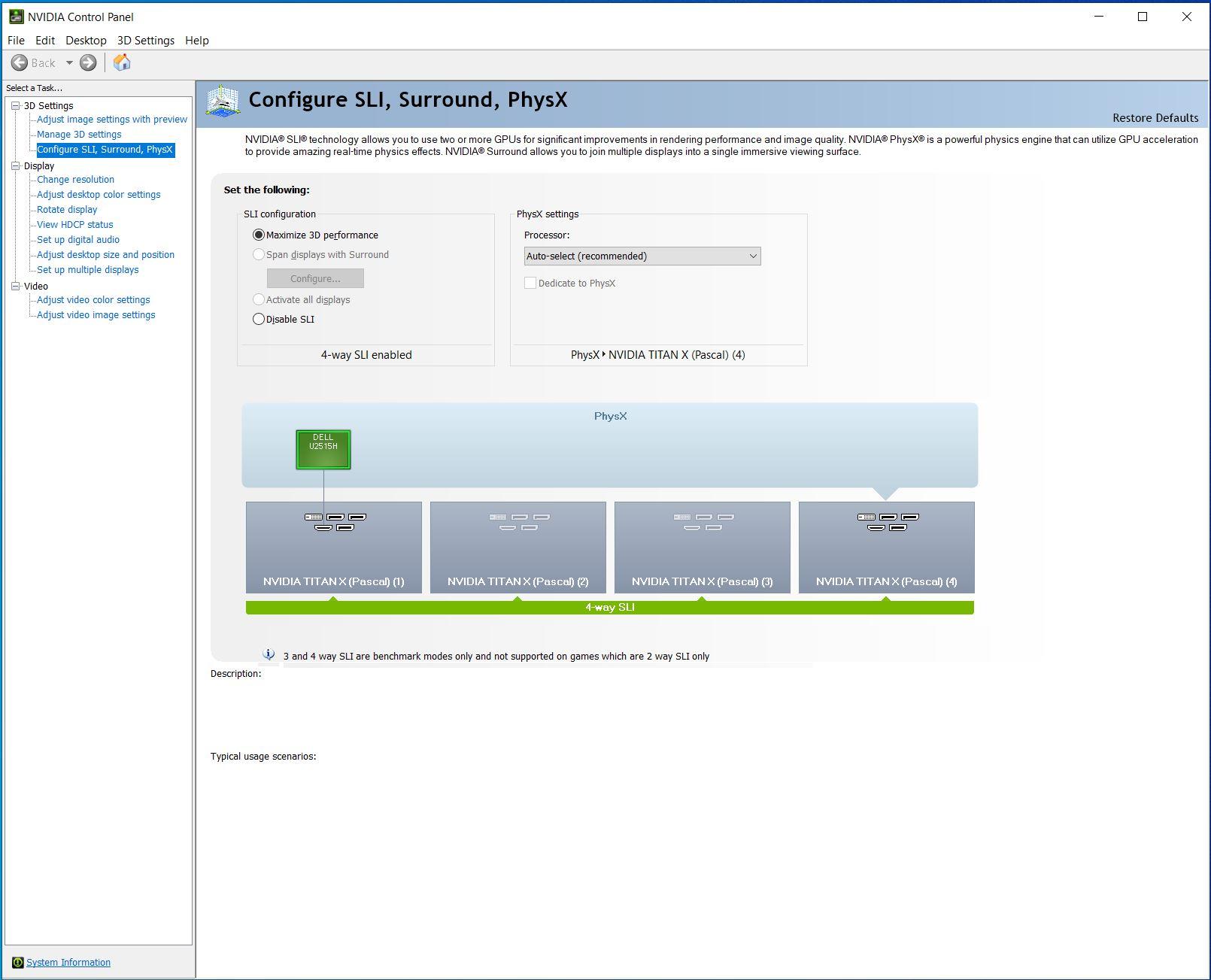Open Rotate display page
This screenshot has width=1211, height=980.
coord(67,210)
